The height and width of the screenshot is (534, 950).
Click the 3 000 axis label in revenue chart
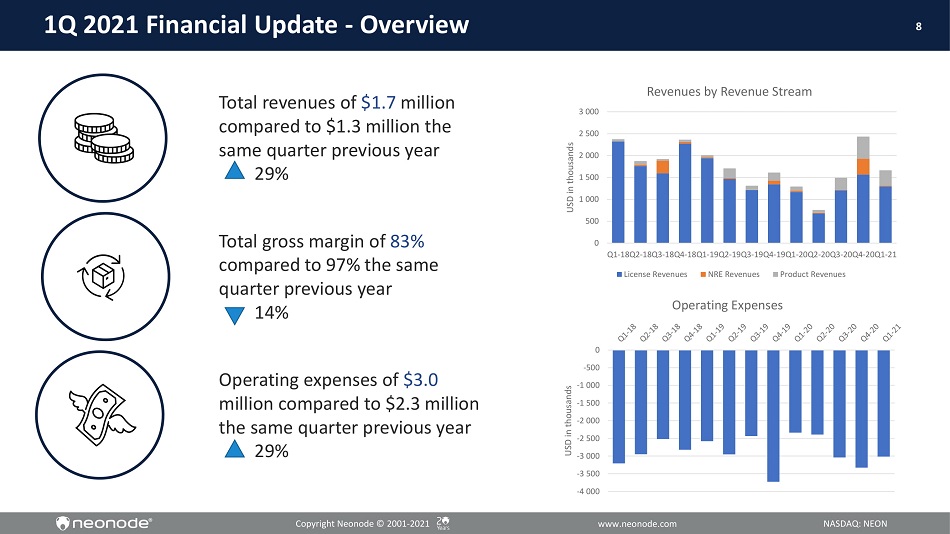(588, 112)
